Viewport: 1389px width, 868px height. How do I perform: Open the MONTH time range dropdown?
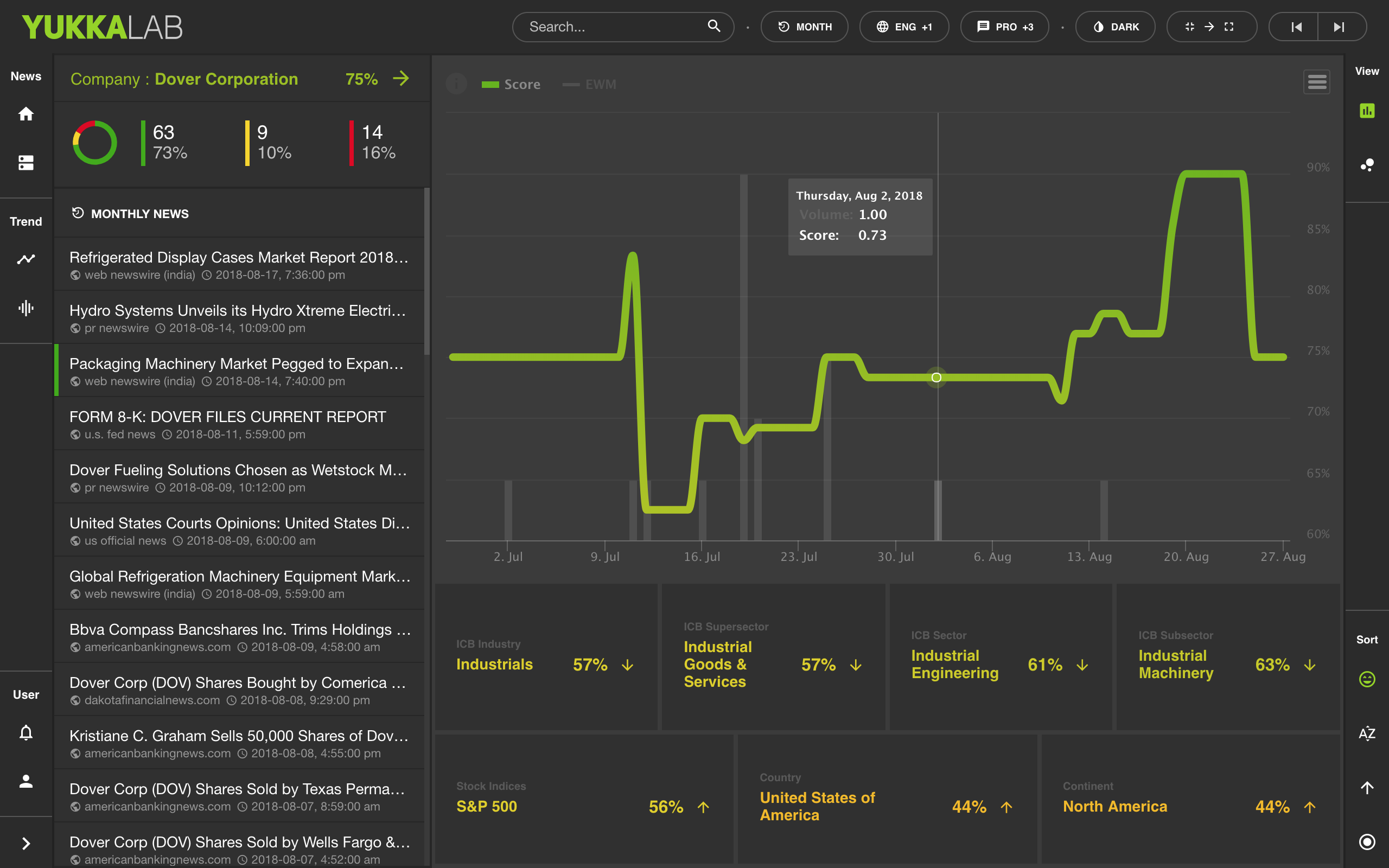click(804, 27)
